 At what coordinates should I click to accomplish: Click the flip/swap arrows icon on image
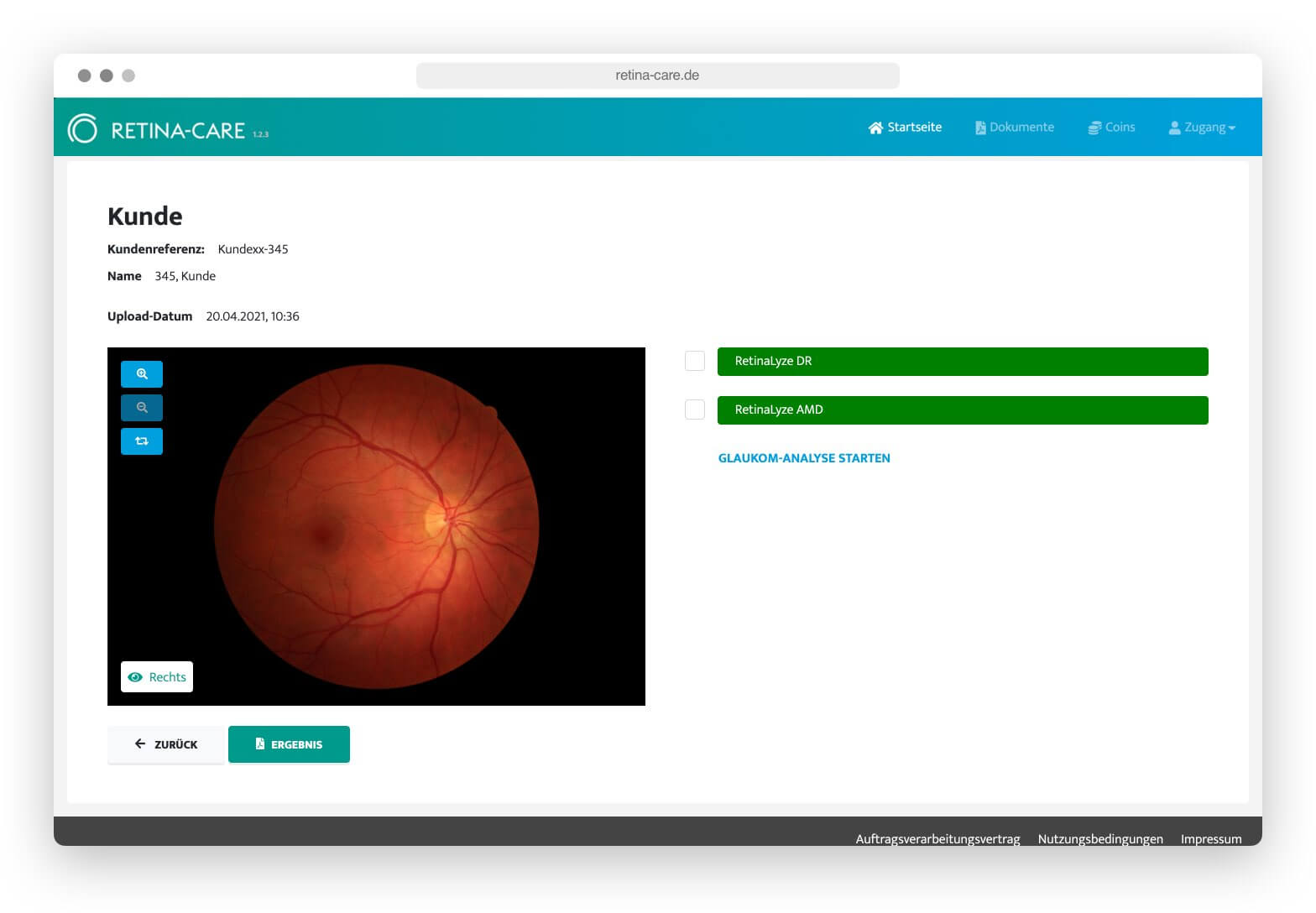tap(142, 441)
